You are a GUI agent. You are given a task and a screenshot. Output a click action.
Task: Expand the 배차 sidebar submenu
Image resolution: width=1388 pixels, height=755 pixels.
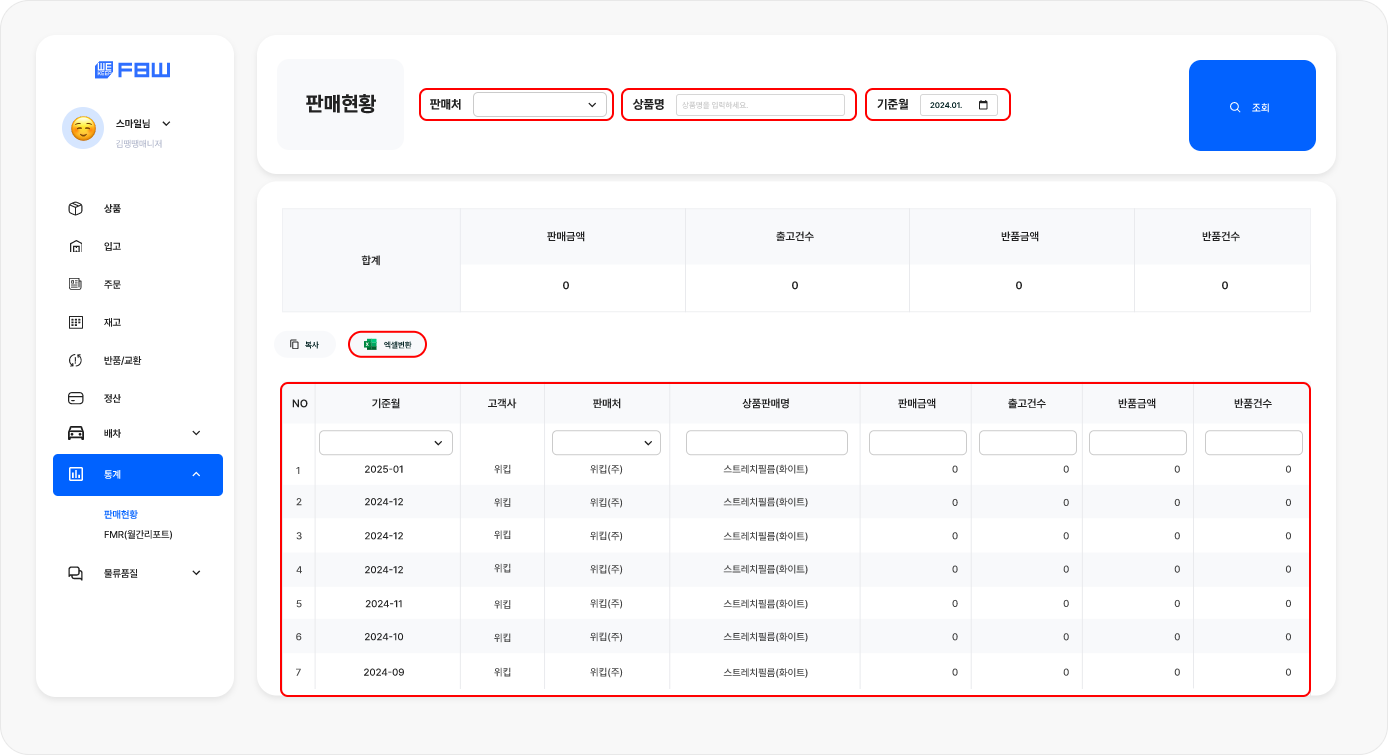point(196,433)
